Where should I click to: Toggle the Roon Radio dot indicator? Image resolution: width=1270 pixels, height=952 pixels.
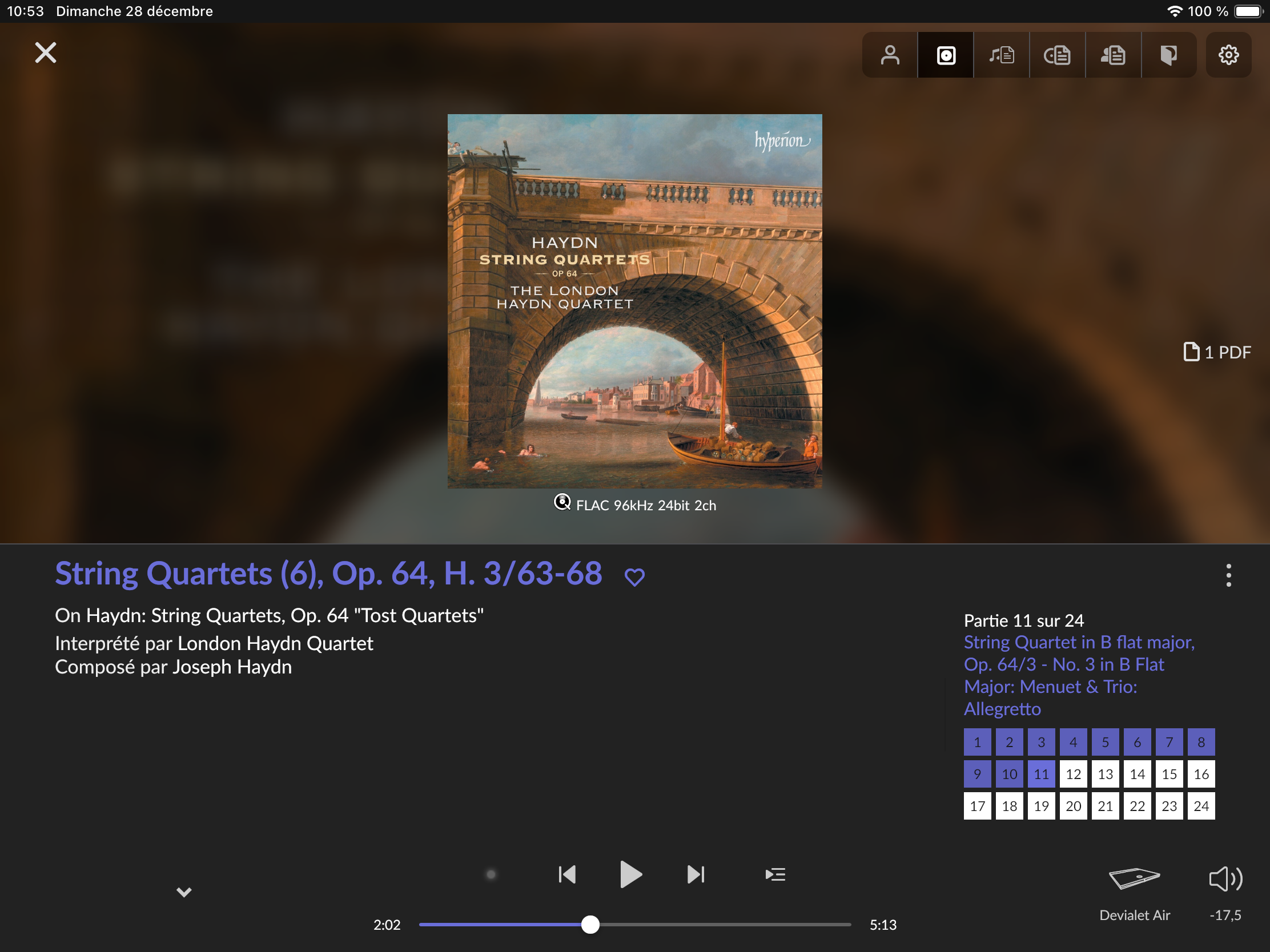click(491, 874)
